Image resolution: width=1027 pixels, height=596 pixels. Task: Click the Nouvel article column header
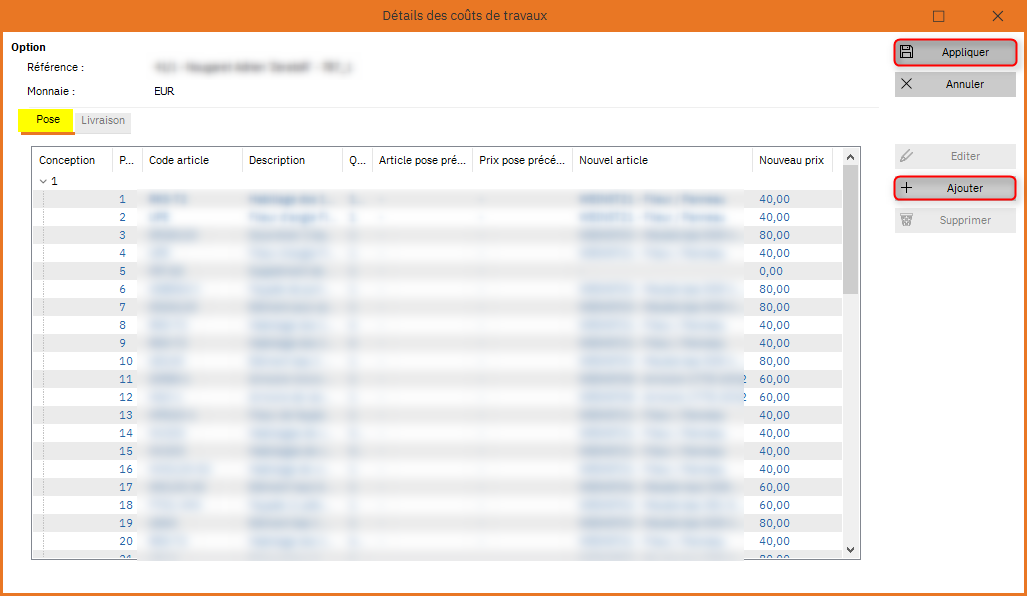pyautogui.click(x=662, y=160)
